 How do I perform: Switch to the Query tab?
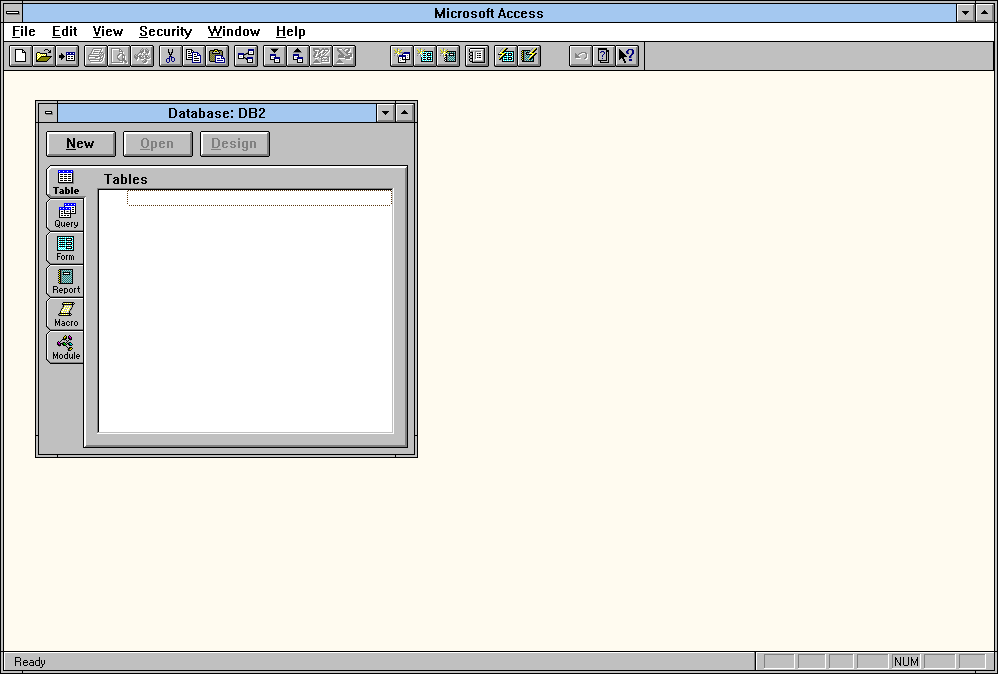(66, 215)
